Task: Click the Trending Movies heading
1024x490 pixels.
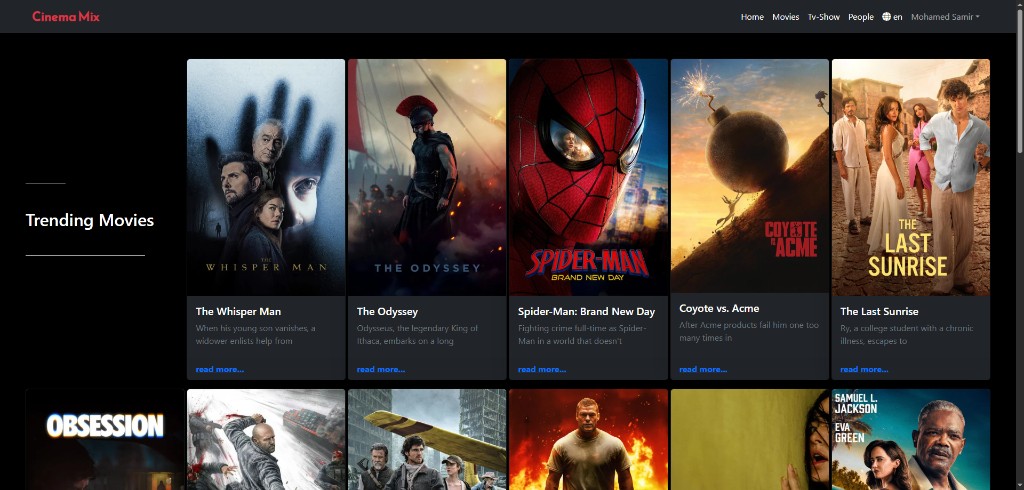Action: click(x=90, y=220)
